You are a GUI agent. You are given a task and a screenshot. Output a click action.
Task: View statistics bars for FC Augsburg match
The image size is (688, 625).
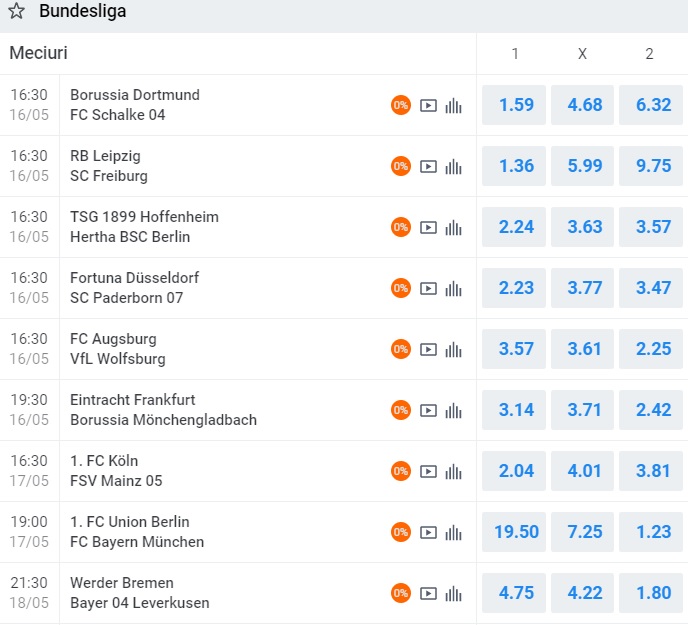point(454,349)
